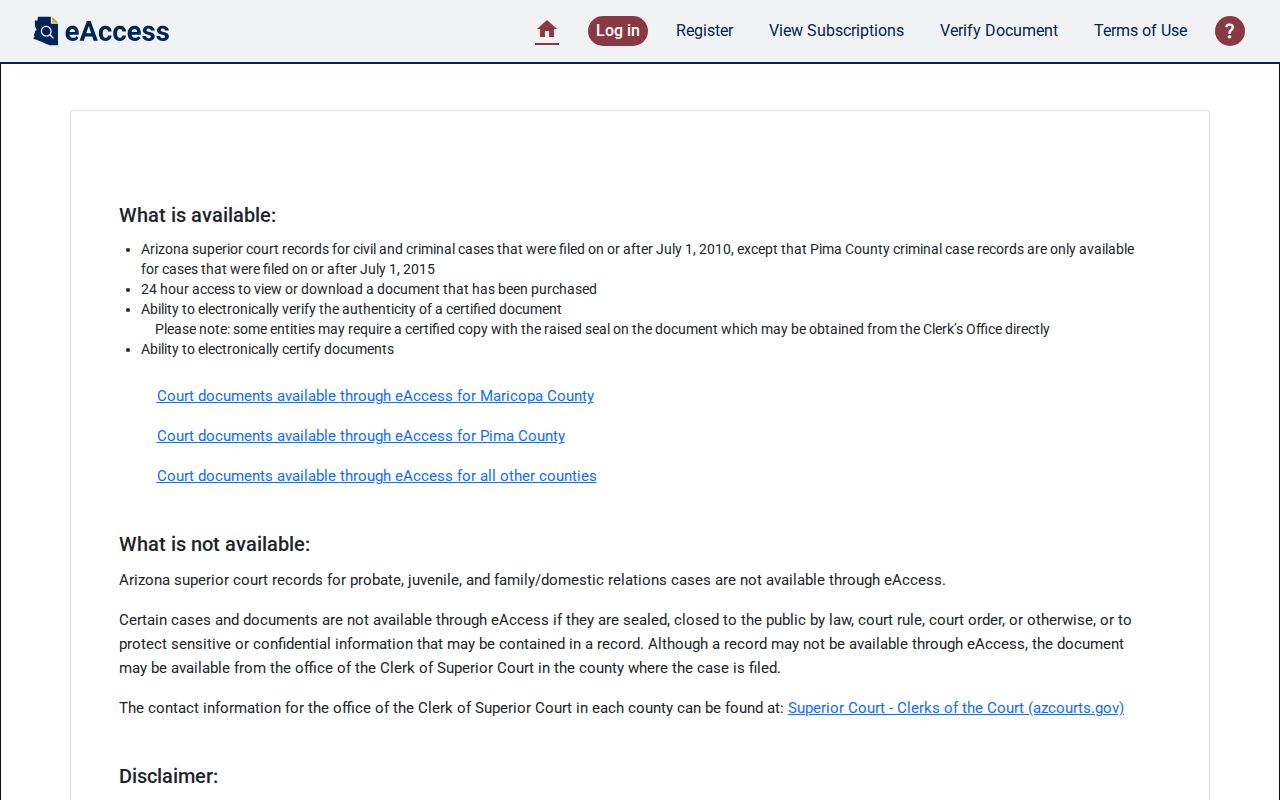Viewport: 1280px width, 800px height.
Task: Open Terms of Use
Action: (1141, 31)
